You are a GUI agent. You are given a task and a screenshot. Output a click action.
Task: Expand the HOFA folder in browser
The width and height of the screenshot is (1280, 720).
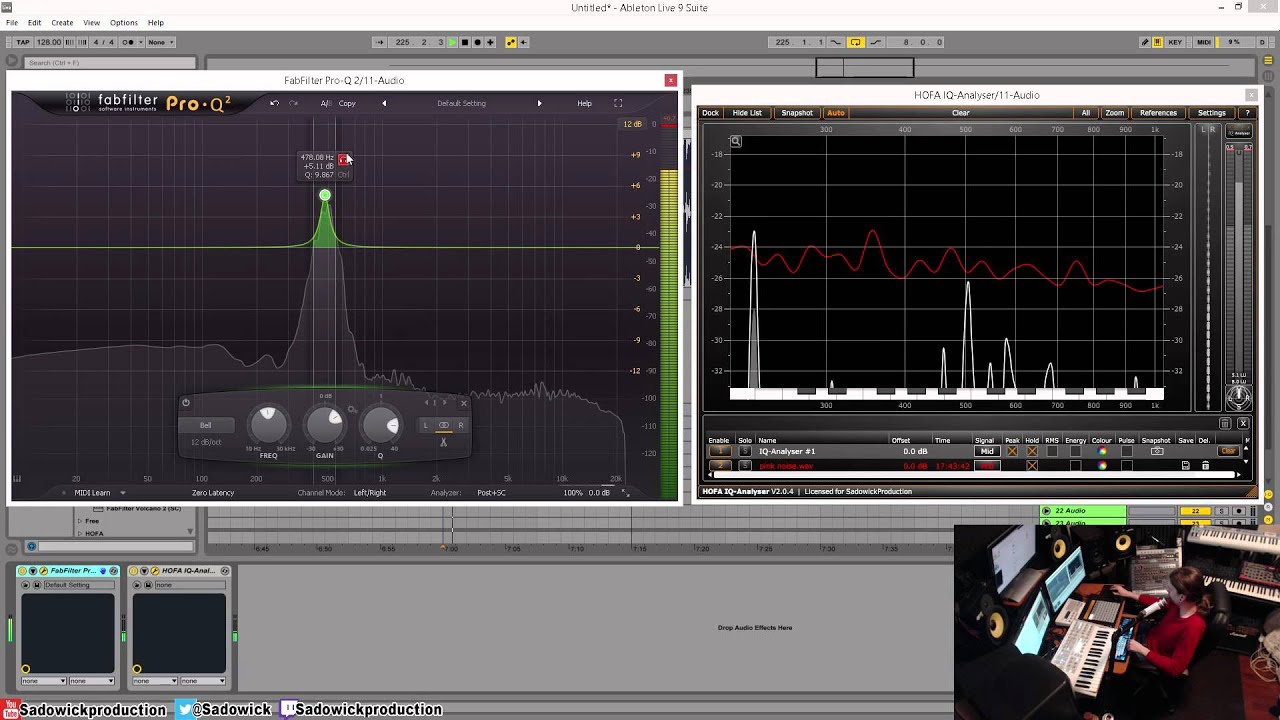81,533
